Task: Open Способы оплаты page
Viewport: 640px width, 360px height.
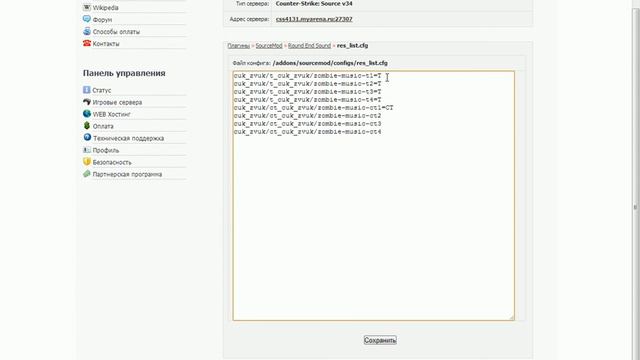Action: coord(116,31)
